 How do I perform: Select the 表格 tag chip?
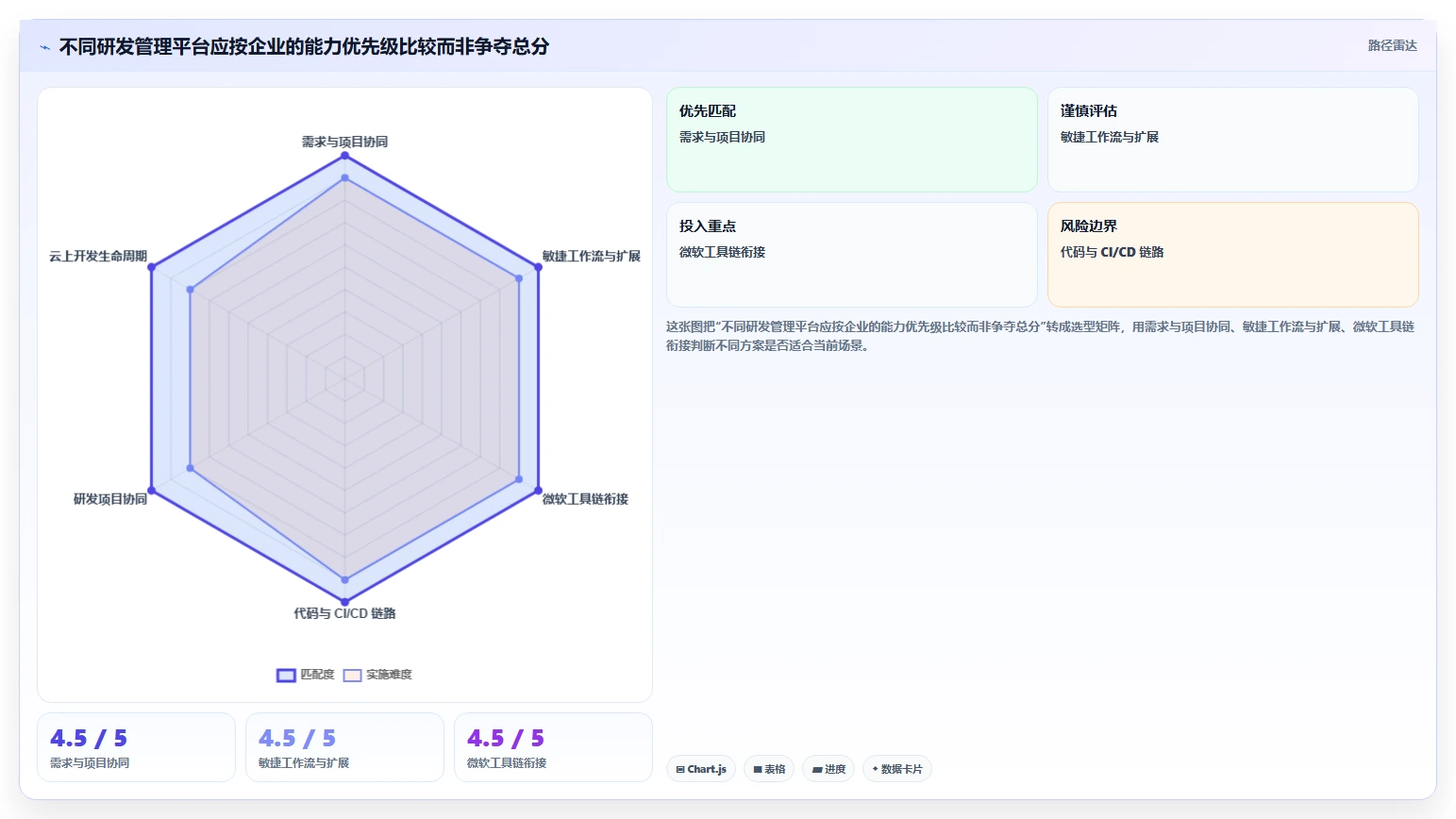point(769,769)
